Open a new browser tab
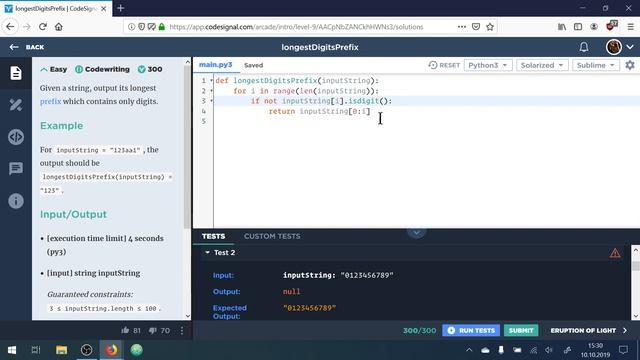This screenshot has width=640, height=360. 120,8
